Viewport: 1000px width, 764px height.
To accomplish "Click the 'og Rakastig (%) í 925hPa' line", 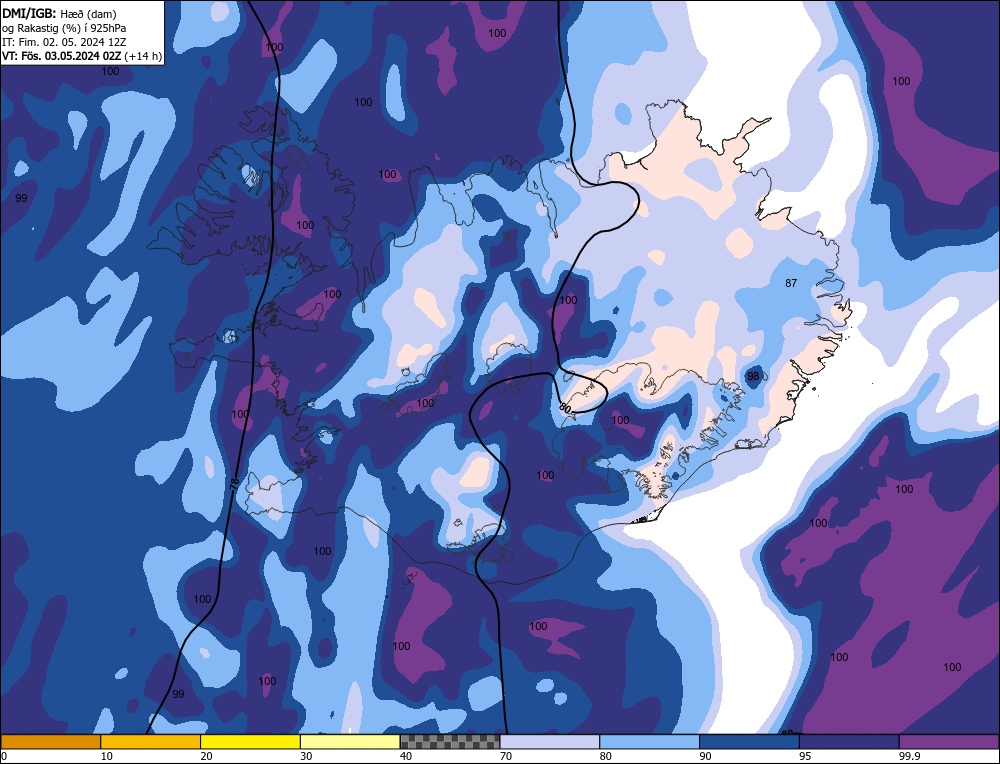I will click(x=64, y=28).
